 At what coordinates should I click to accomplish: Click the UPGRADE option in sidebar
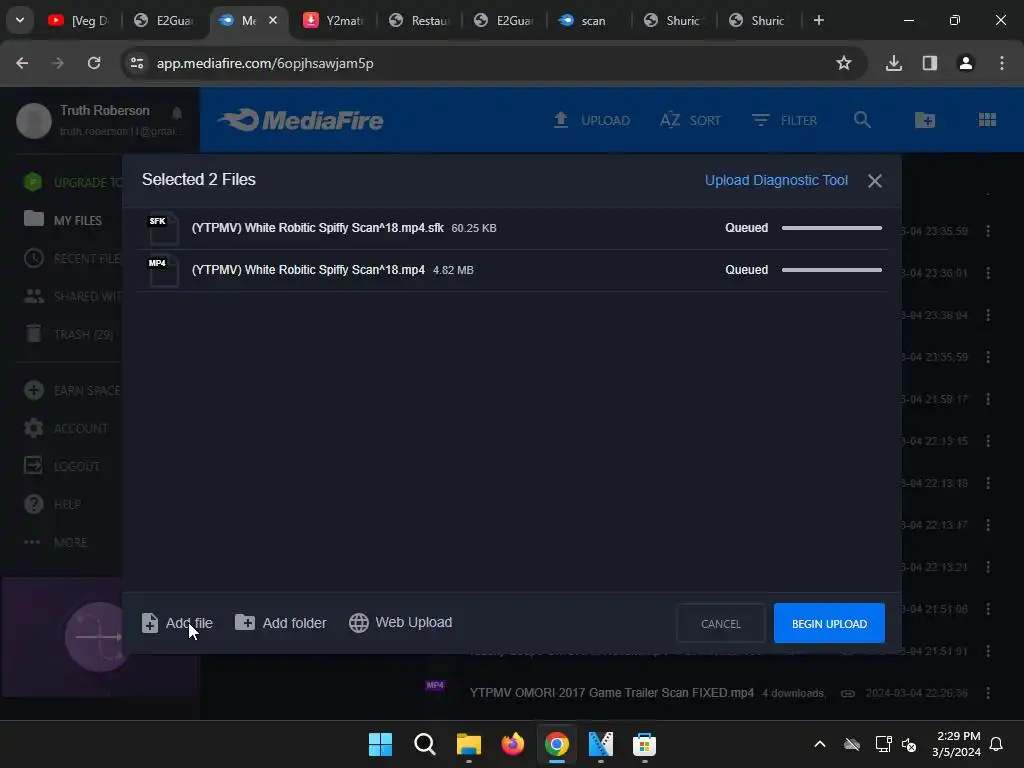[x=72, y=182]
